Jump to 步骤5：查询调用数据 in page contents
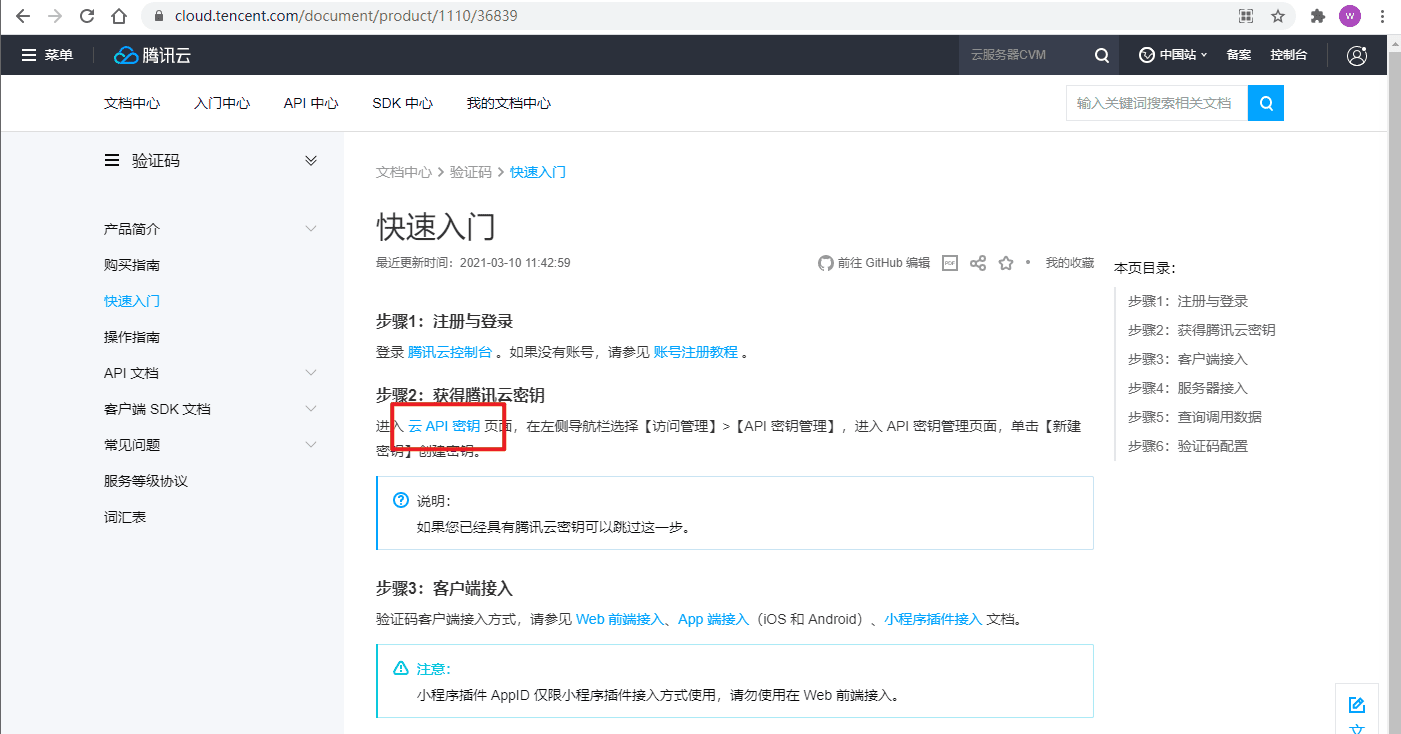Screen dimensions: 1401x734 click(1195, 417)
